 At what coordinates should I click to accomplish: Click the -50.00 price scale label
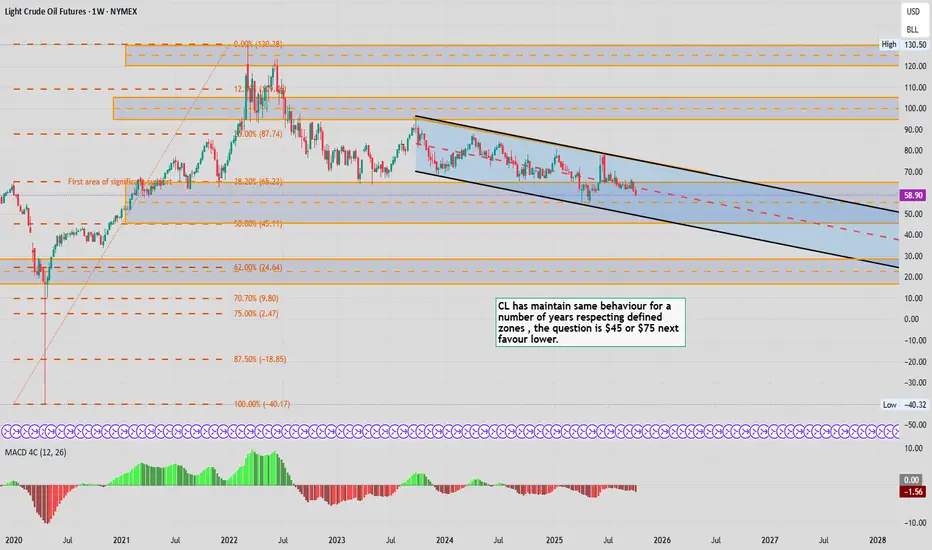[x=915, y=425]
